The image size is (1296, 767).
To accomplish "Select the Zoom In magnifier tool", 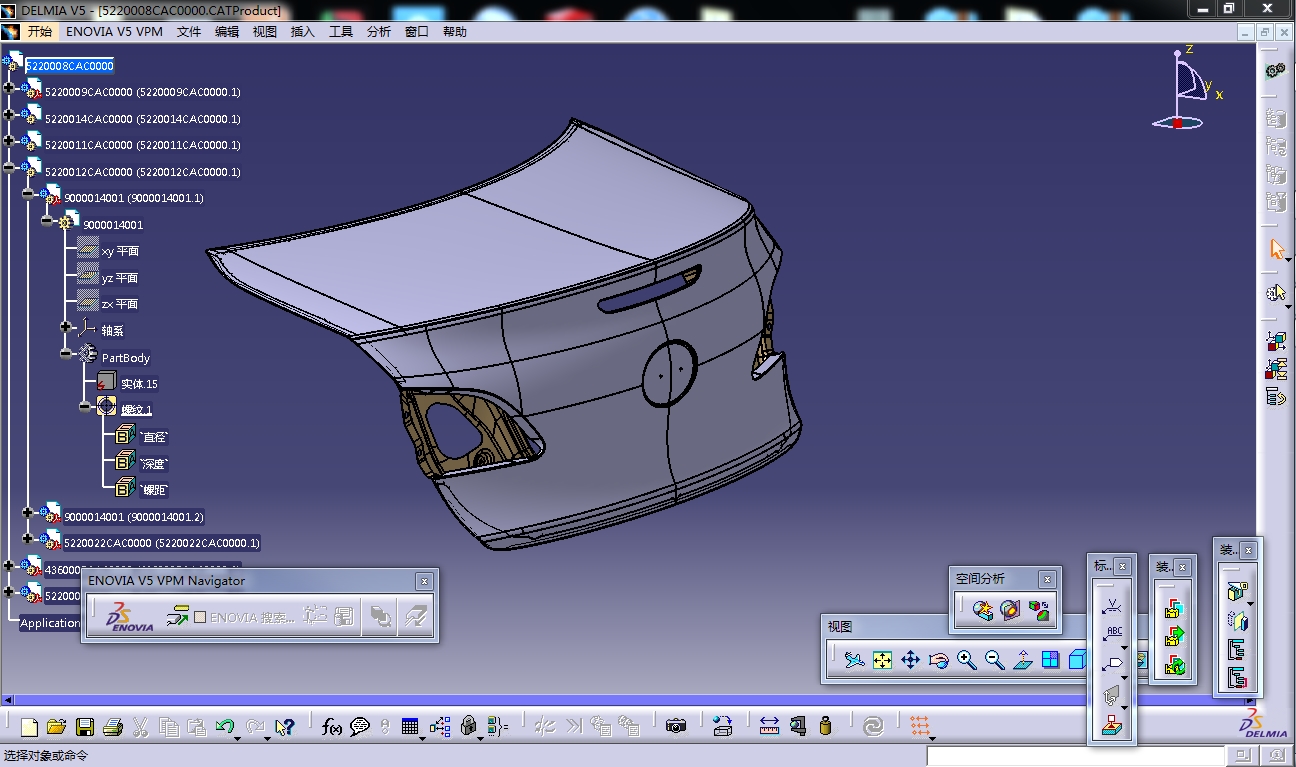I will (966, 660).
